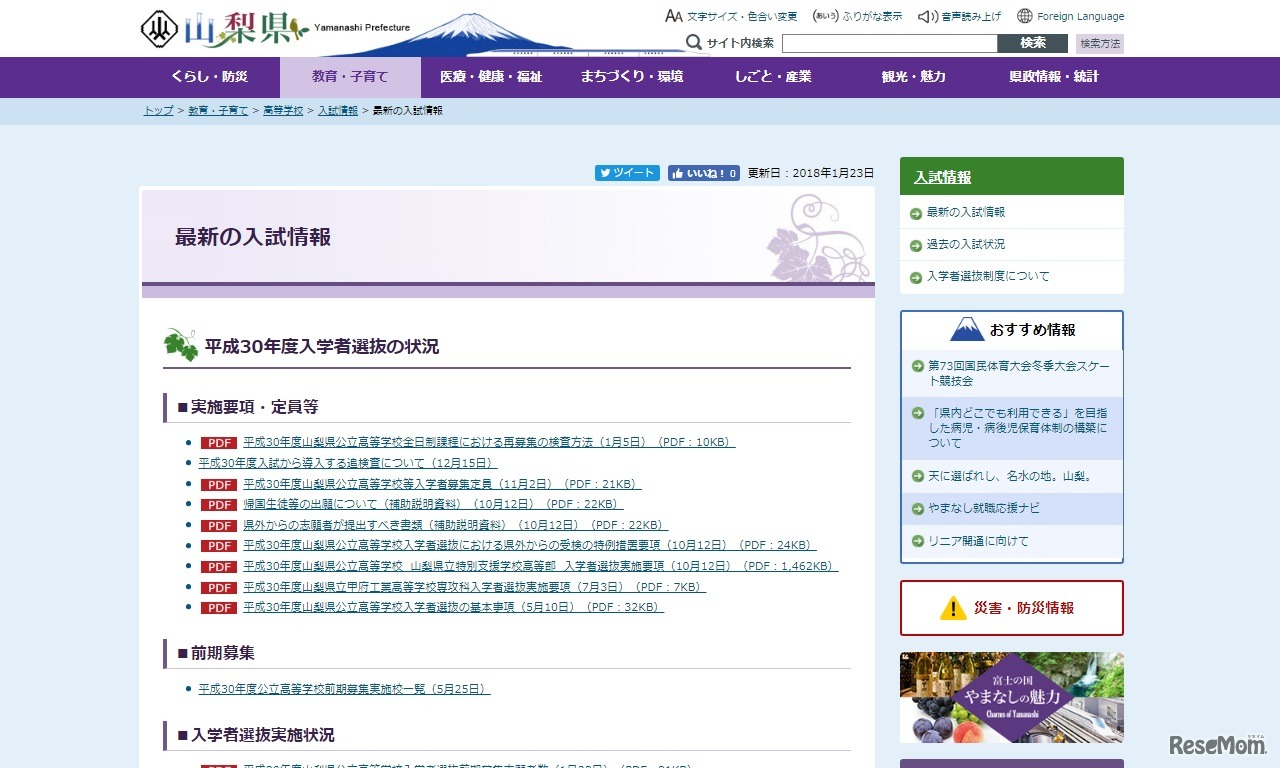Open the 県政情報・統計 menu item
The width and height of the screenshot is (1280, 768).
[1051, 77]
